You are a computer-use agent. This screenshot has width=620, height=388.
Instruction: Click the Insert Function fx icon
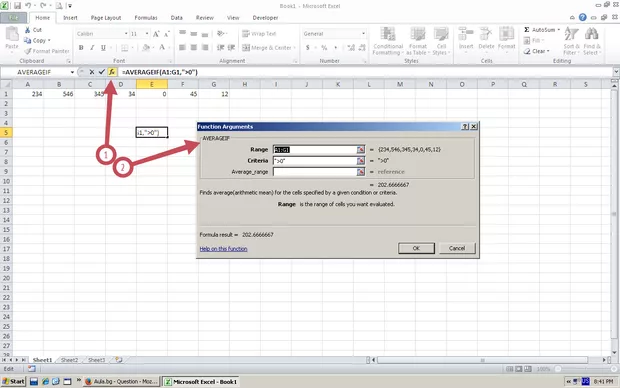pos(112,72)
